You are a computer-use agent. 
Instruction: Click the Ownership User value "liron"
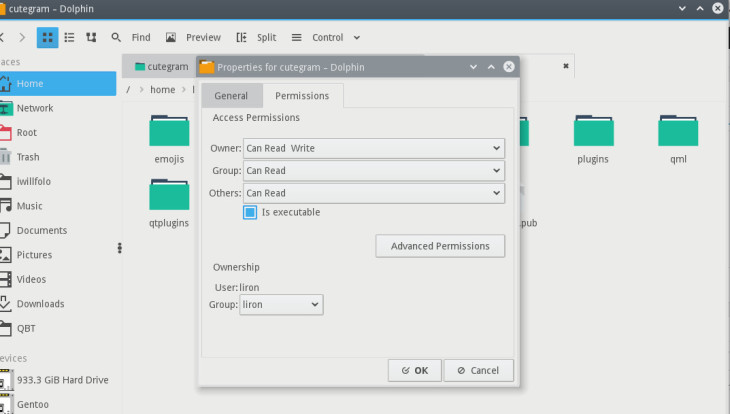(x=250, y=287)
